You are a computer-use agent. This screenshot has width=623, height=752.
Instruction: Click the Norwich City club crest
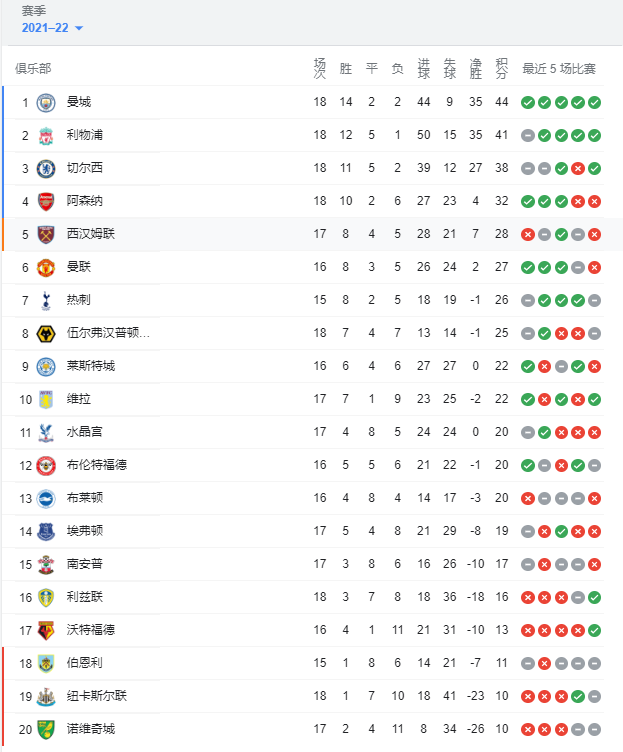(46, 729)
